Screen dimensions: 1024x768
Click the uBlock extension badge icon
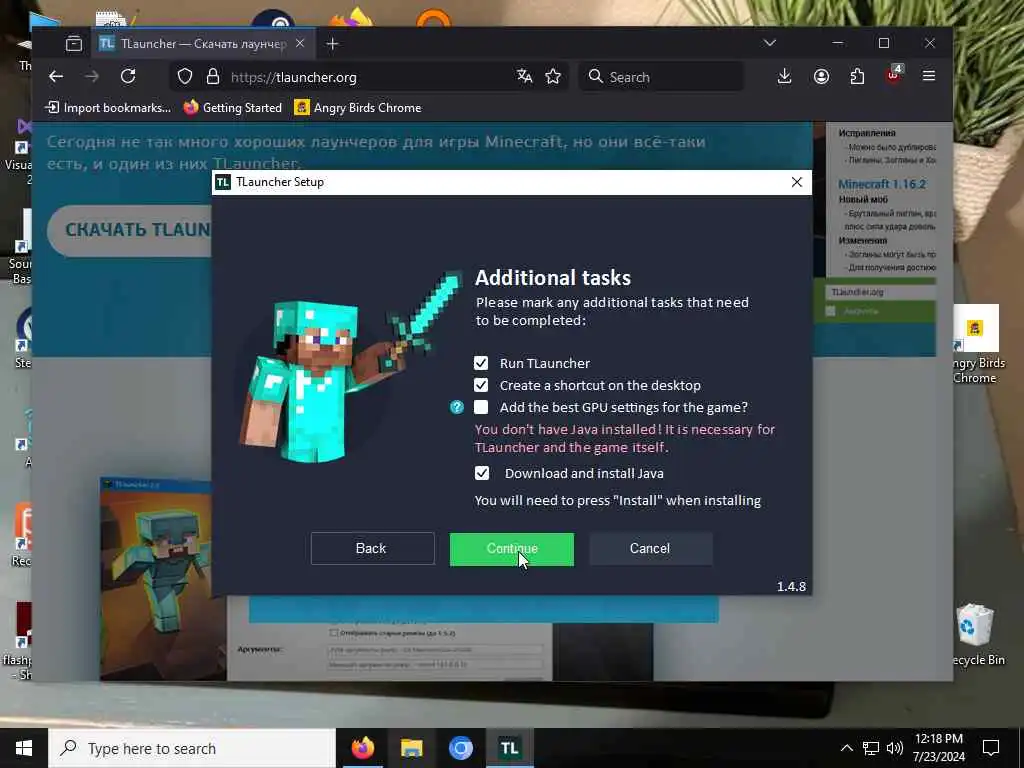point(894,75)
